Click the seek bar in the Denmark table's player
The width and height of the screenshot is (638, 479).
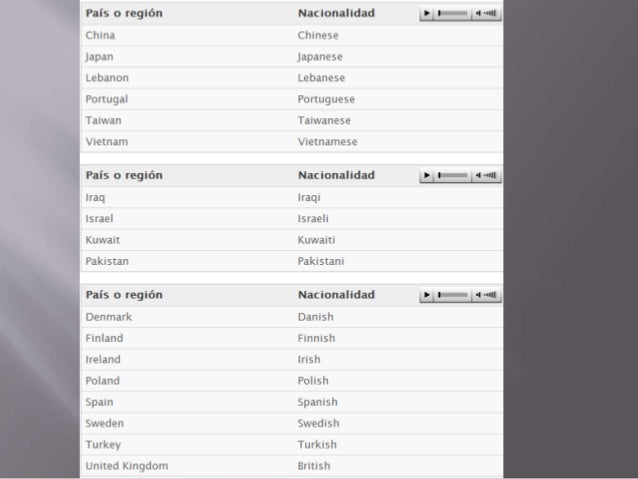click(453, 296)
